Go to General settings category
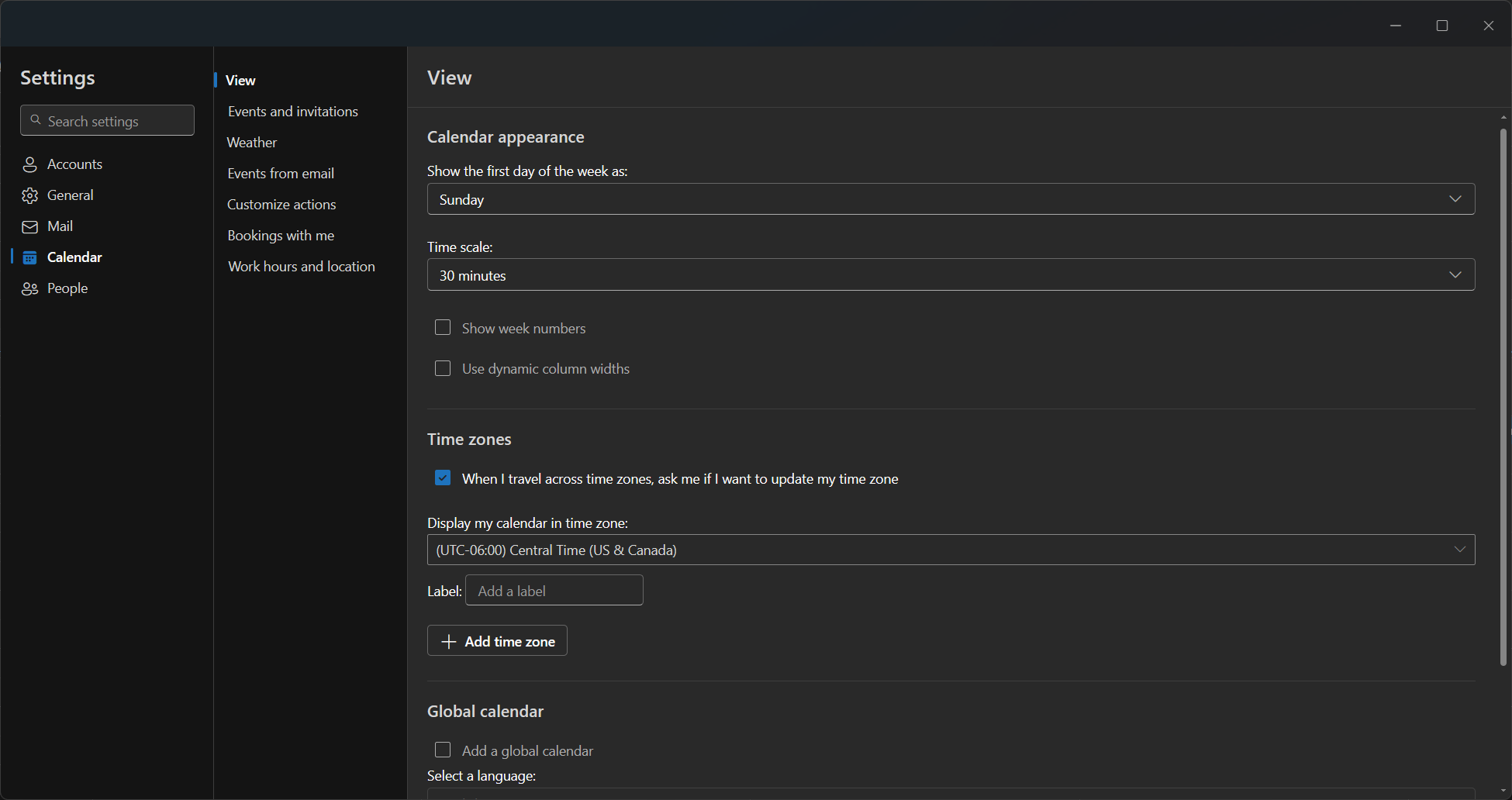Viewport: 1512px width, 800px height. tap(70, 195)
